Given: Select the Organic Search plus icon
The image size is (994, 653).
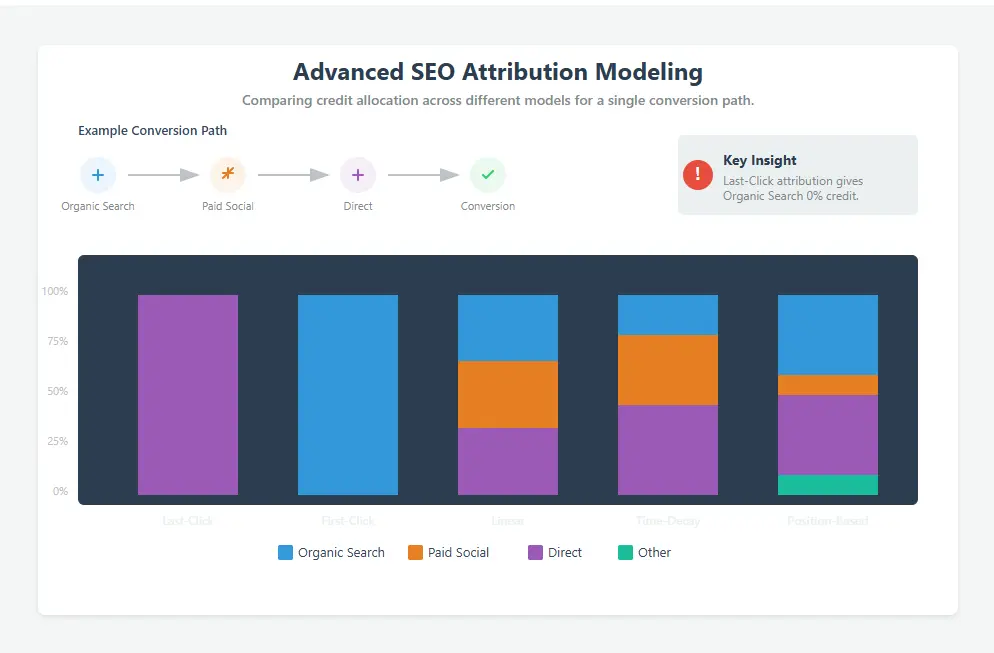Looking at the screenshot, I should 98,174.
